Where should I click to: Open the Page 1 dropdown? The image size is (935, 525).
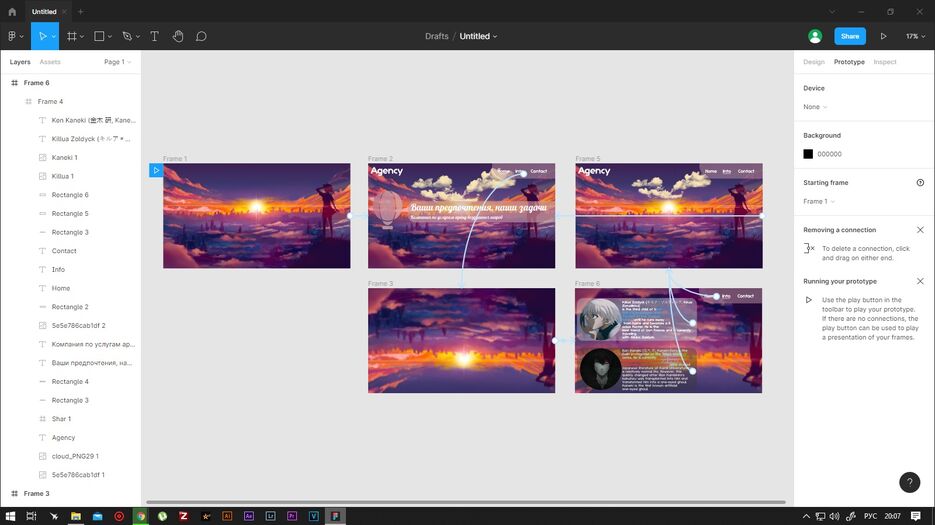point(117,62)
